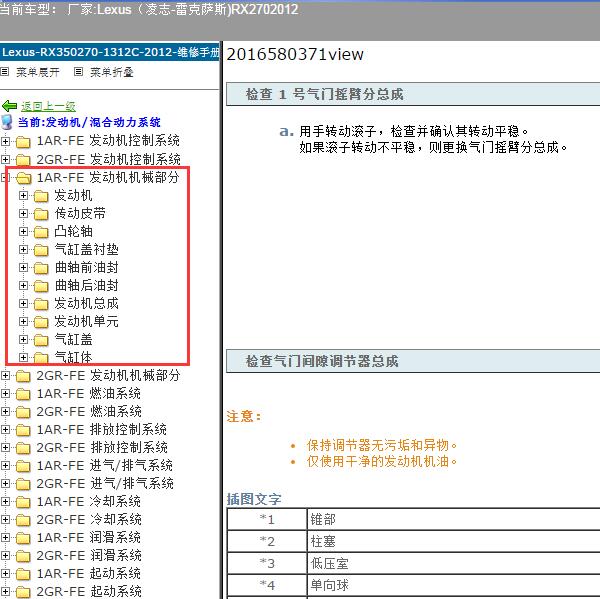Expand the 2GR-FE 冷却系统 node
The image size is (600, 599).
pos(5,519)
